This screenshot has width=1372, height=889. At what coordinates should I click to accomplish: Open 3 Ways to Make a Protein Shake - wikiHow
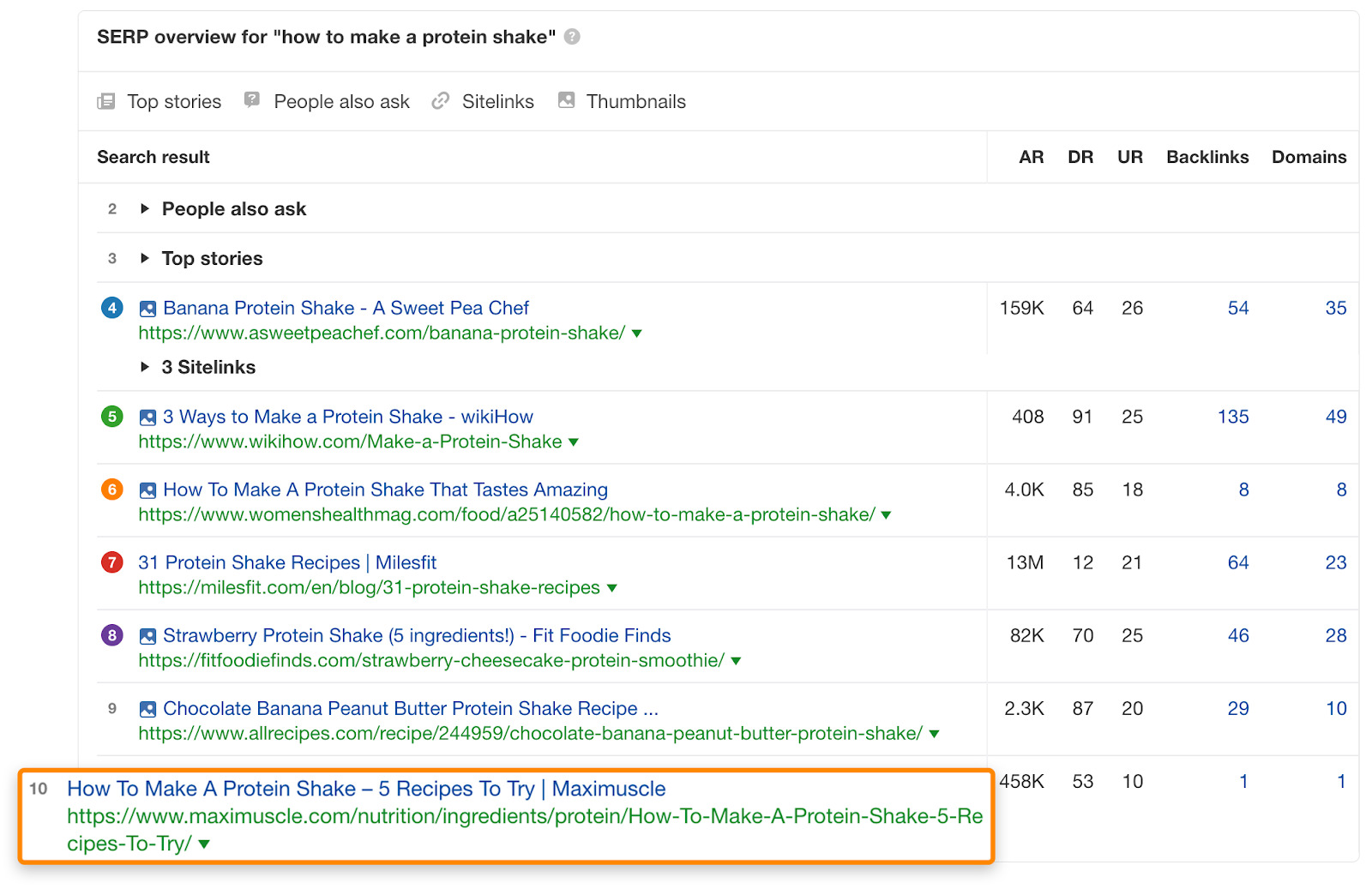pos(348,417)
